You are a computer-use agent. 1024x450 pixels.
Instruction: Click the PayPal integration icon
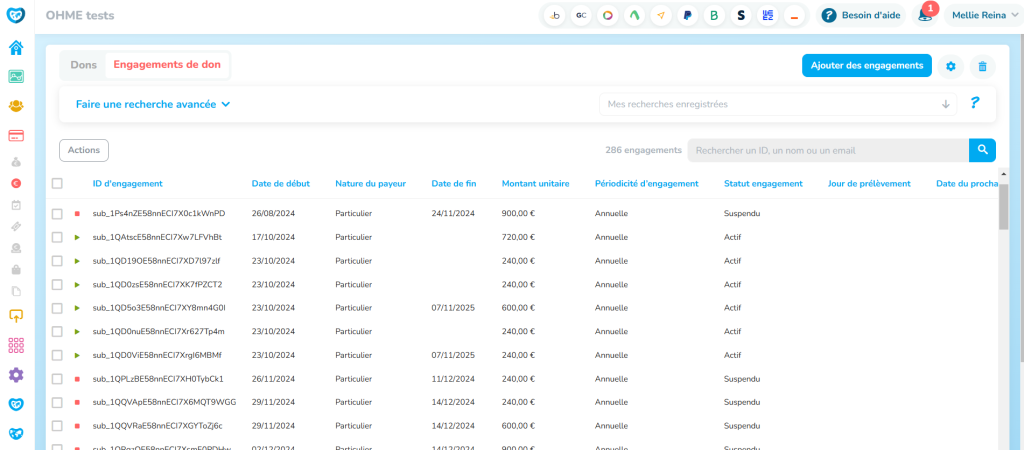(687, 16)
